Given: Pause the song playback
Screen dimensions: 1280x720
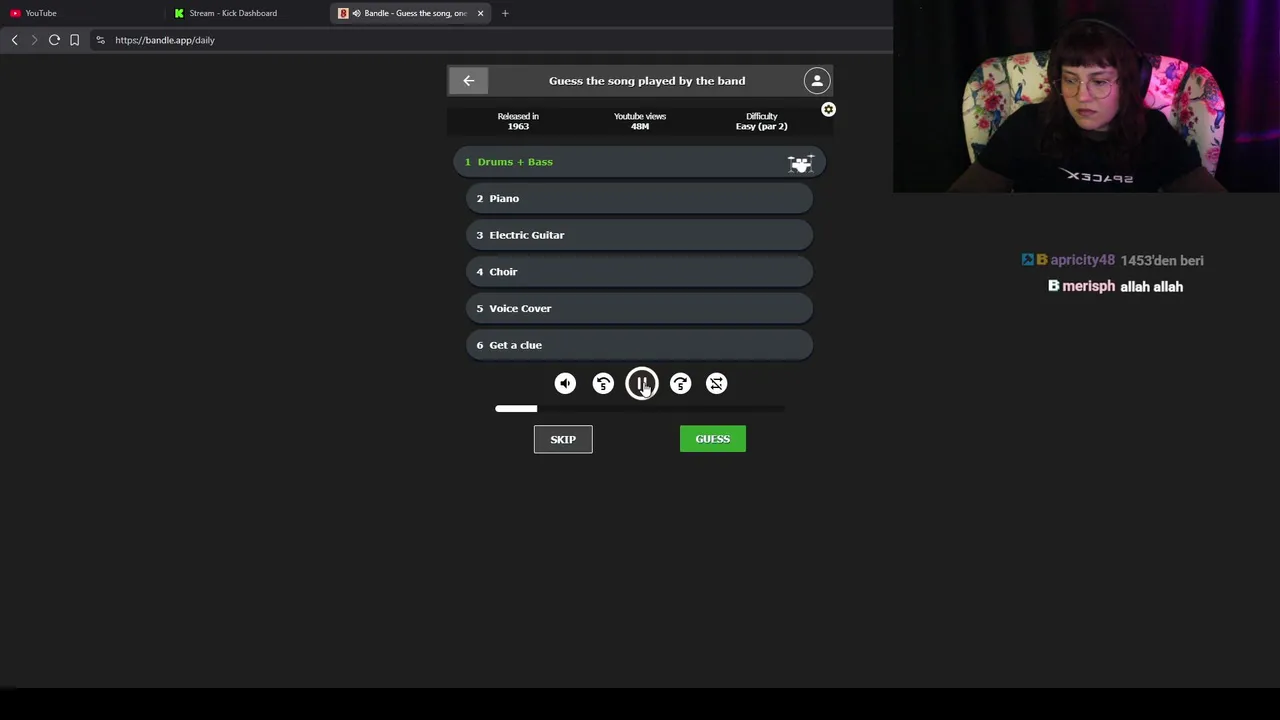Looking at the screenshot, I should click(642, 384).
